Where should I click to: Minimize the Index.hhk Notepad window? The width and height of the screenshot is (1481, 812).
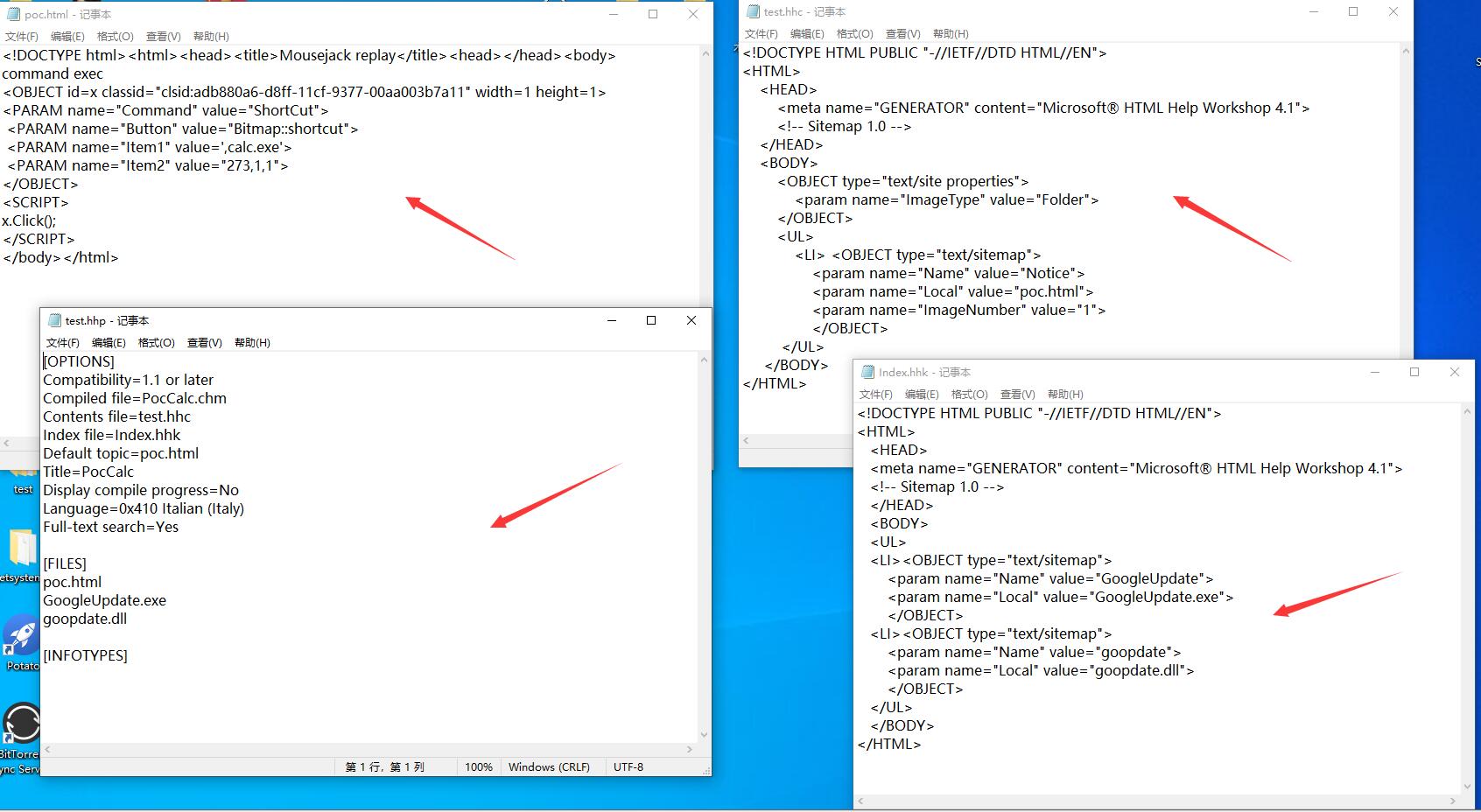(1375, 372)
